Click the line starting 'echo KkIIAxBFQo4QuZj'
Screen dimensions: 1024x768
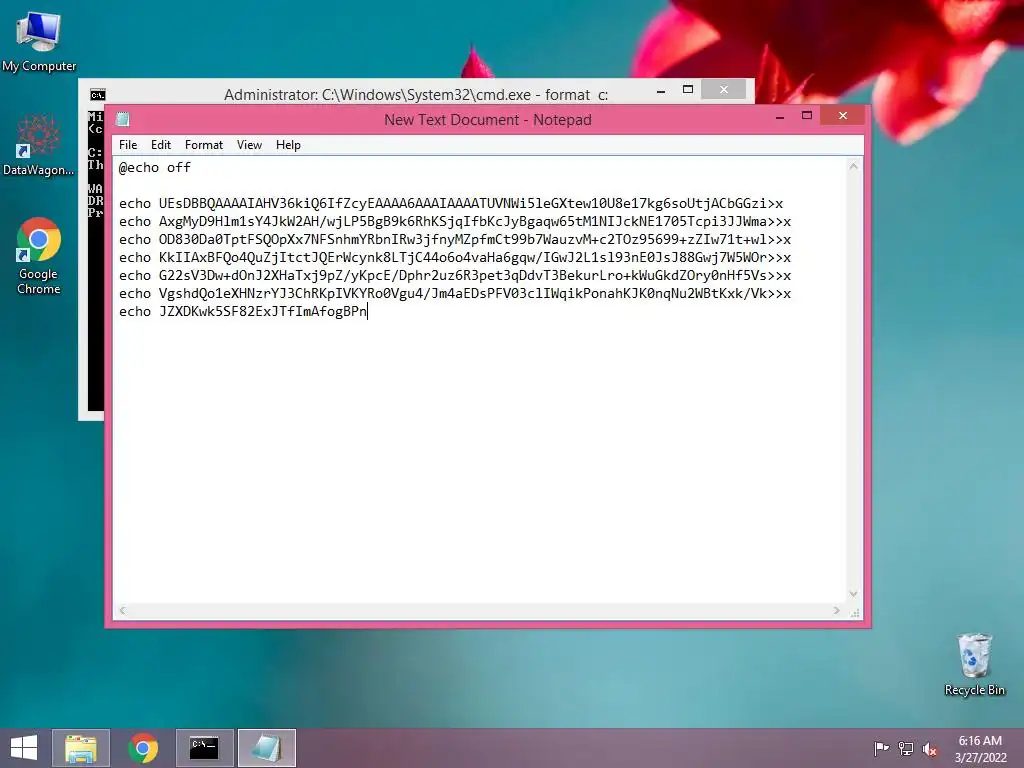(455, 257)
